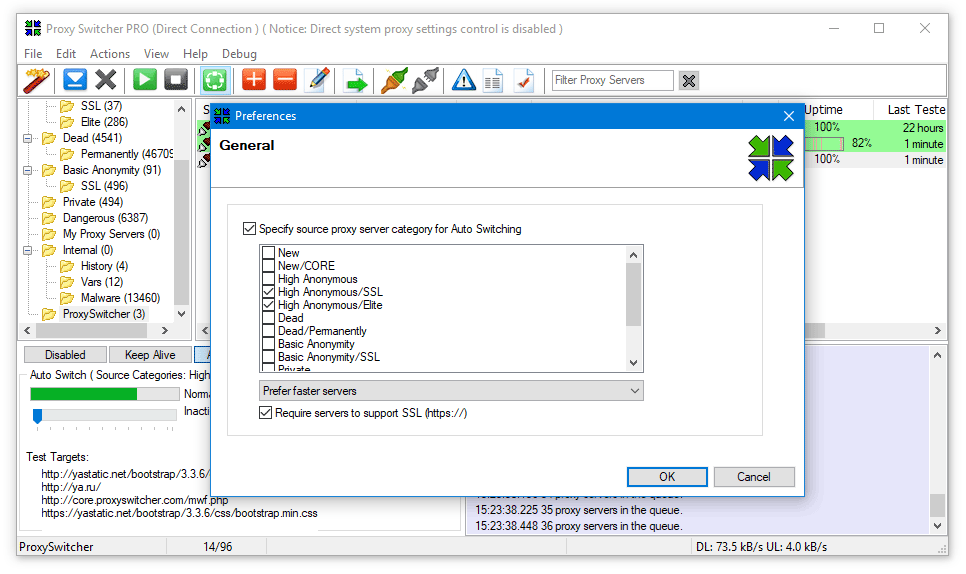The width and height of the screenshot is (966, 574).
Task: Click Cancel in Preferences dialog
Action: pos(754,477)
